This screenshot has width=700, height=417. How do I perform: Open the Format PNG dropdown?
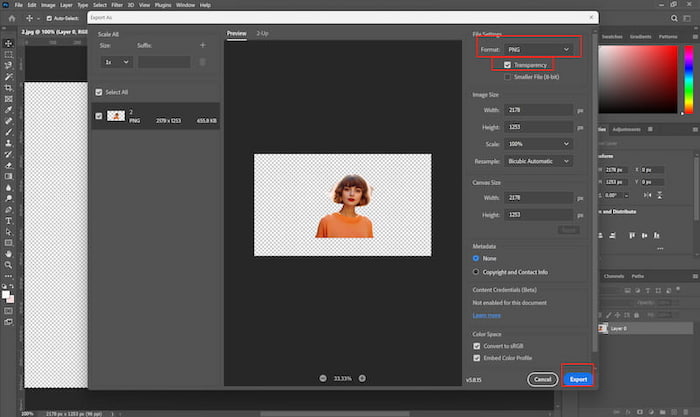540,48
